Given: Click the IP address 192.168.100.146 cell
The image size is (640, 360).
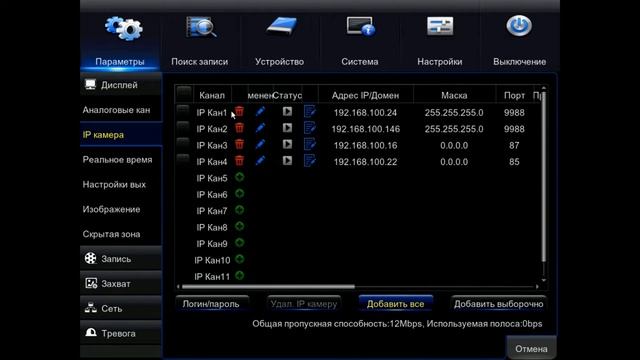Looking at the screenshot, I should coord(365,129).
